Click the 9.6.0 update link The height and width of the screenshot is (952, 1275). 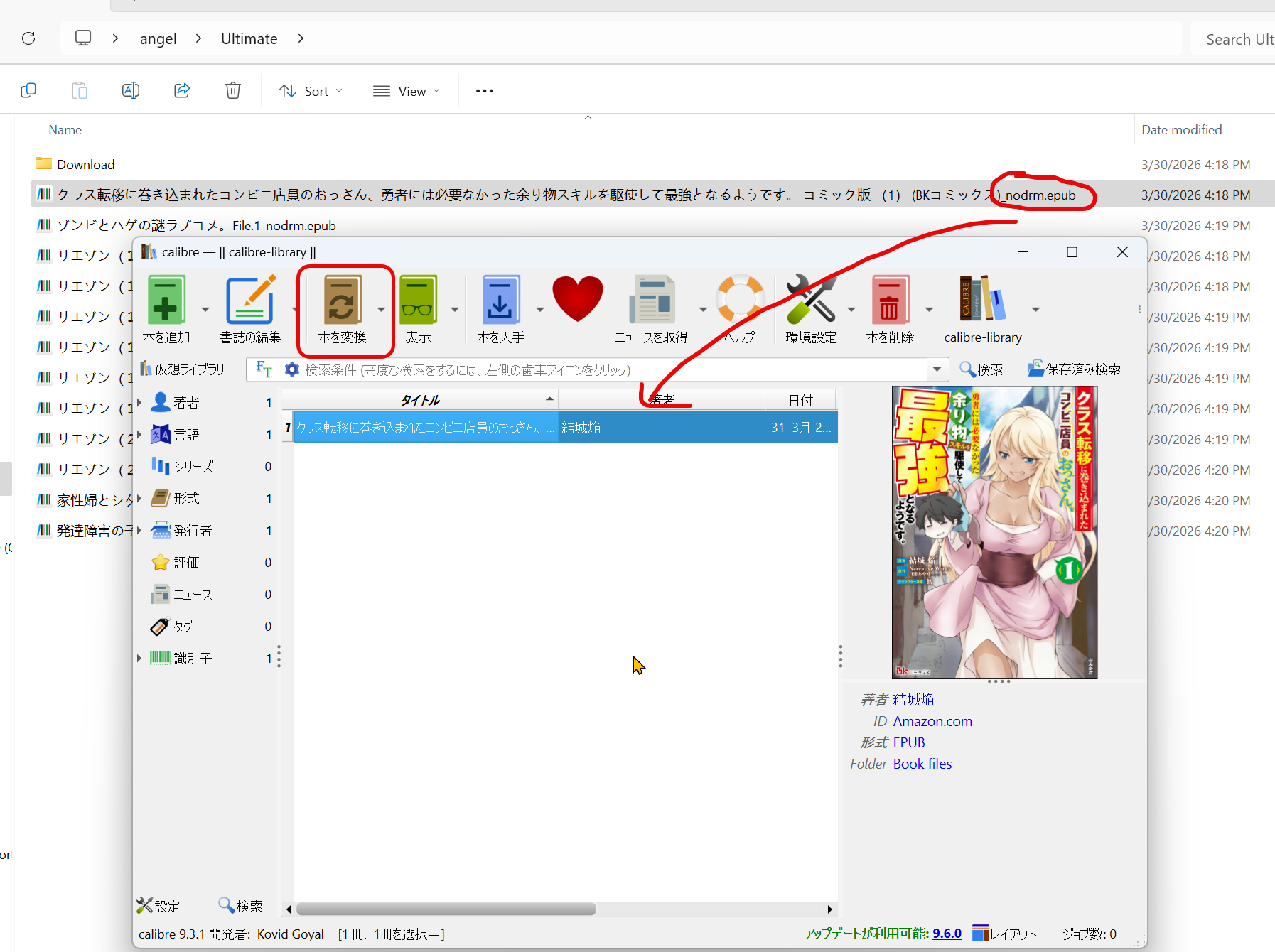coord(946,933)
